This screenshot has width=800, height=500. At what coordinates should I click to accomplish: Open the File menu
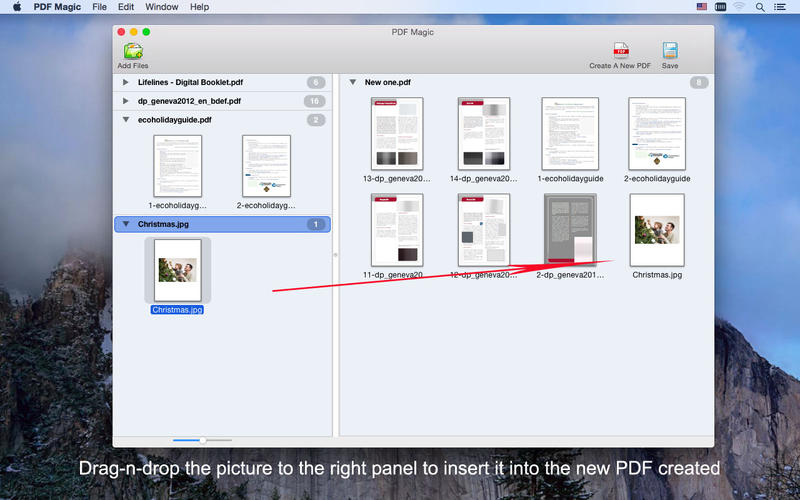pos(99,7)
